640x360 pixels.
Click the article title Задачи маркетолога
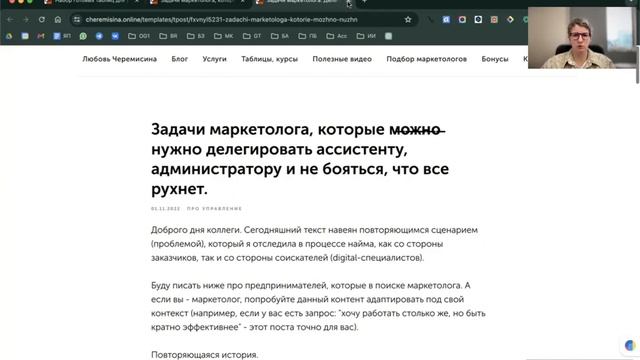300,159
